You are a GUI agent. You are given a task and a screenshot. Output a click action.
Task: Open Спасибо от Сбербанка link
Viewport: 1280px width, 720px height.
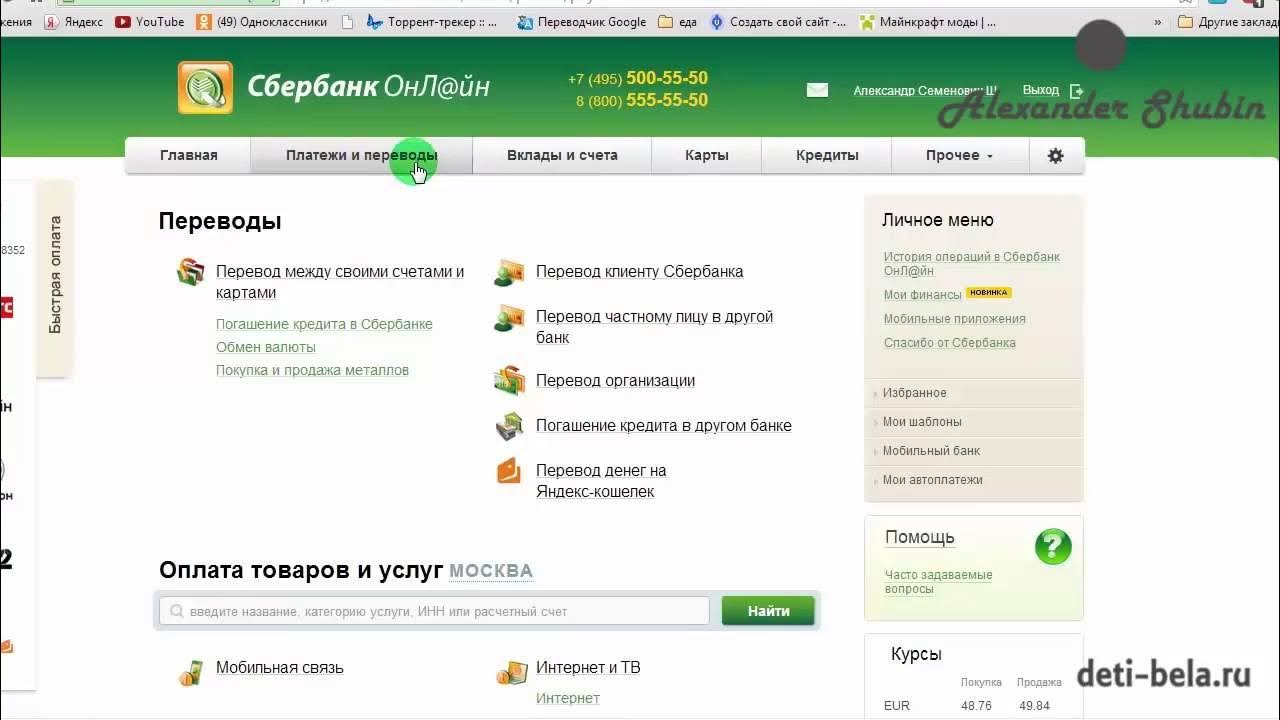(x=949, y=343)
